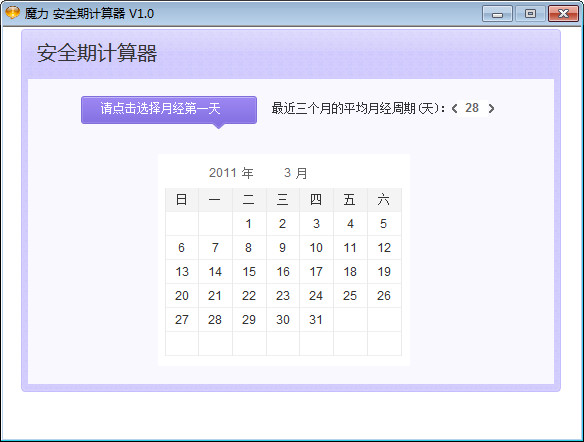Select March 7 in the calendar
Screen dimensions: 584x442
tap(215, 248)
